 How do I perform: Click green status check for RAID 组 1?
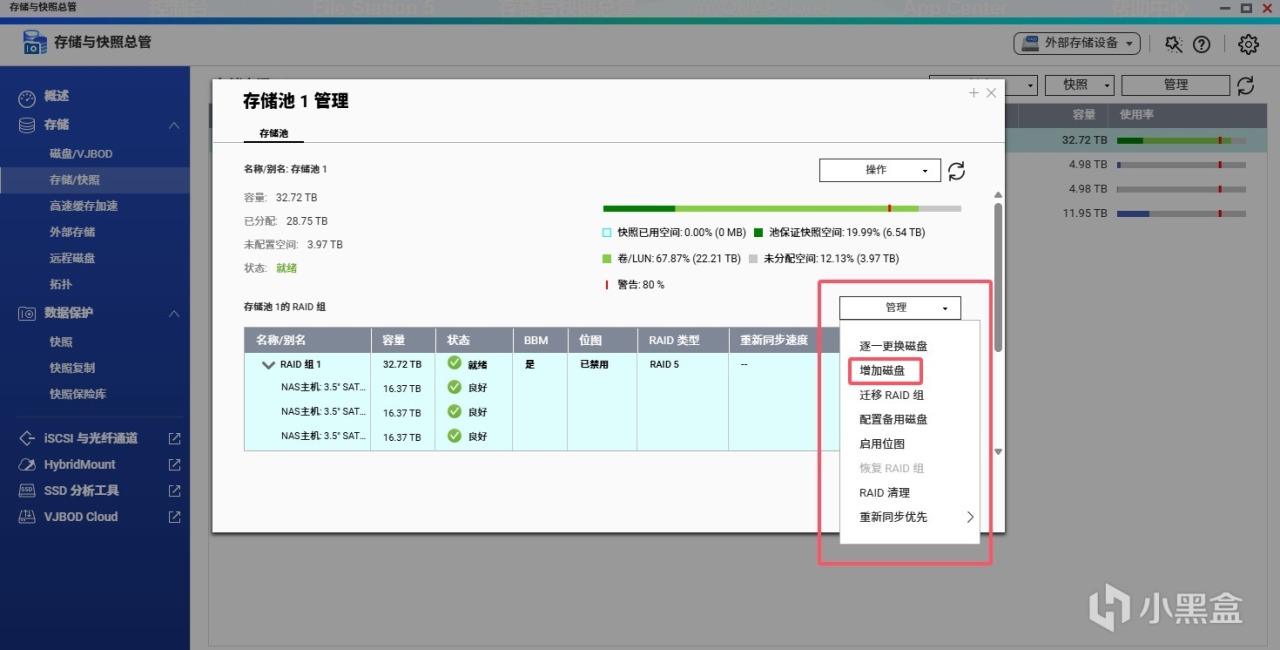455,363
